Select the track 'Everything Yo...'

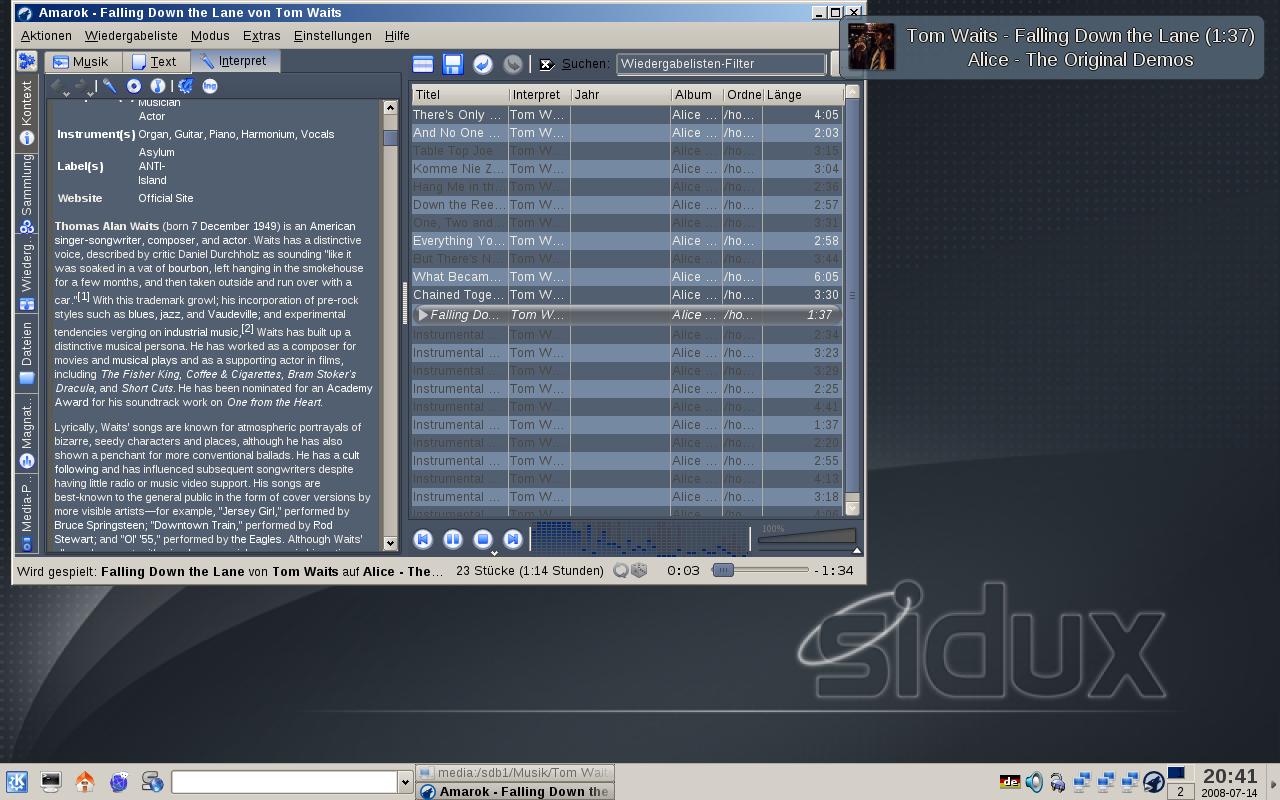pos(627,241)
